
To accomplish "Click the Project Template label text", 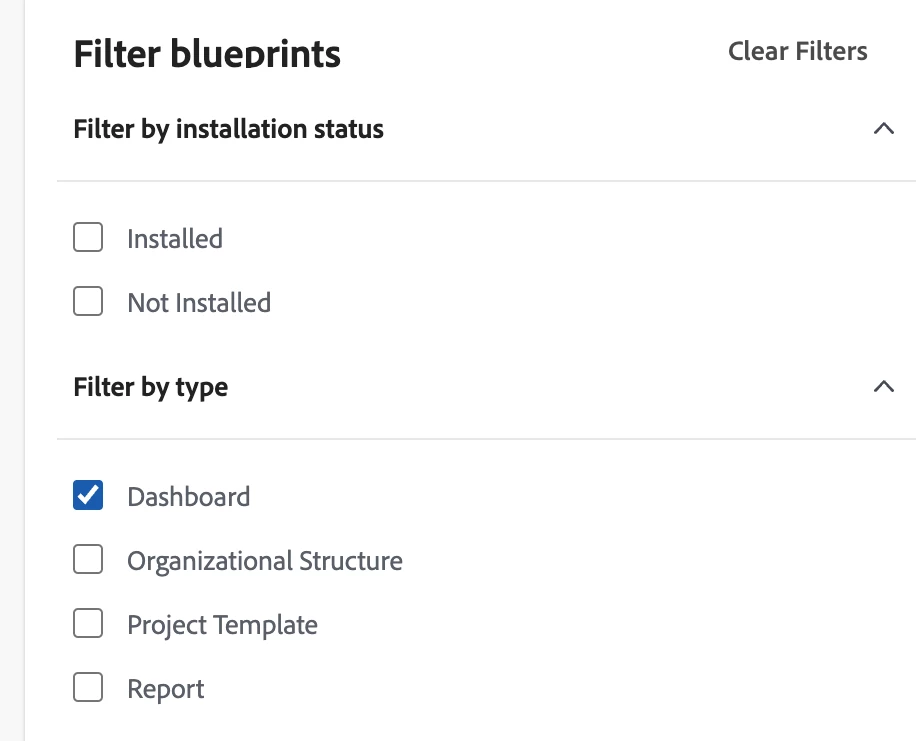I will tap(222, 625).
